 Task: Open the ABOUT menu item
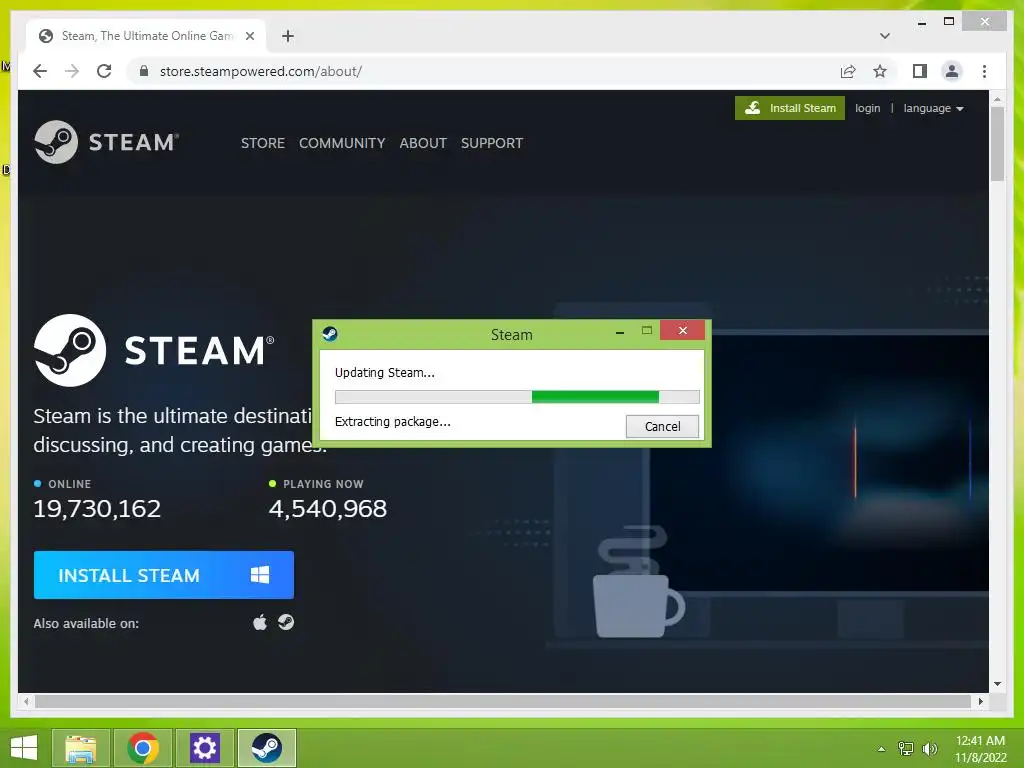pyautogui.click(x=423, y=143)
